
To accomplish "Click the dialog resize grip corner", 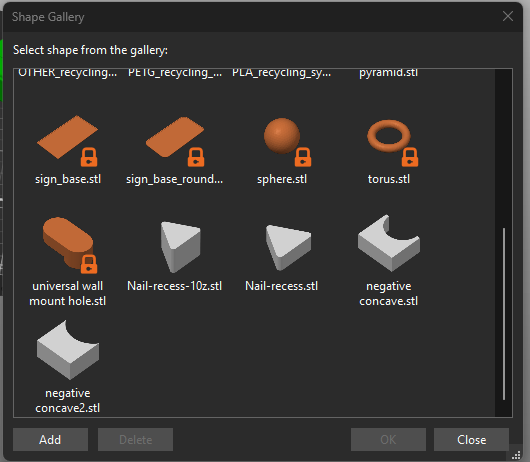I will [x=516, y=455].
